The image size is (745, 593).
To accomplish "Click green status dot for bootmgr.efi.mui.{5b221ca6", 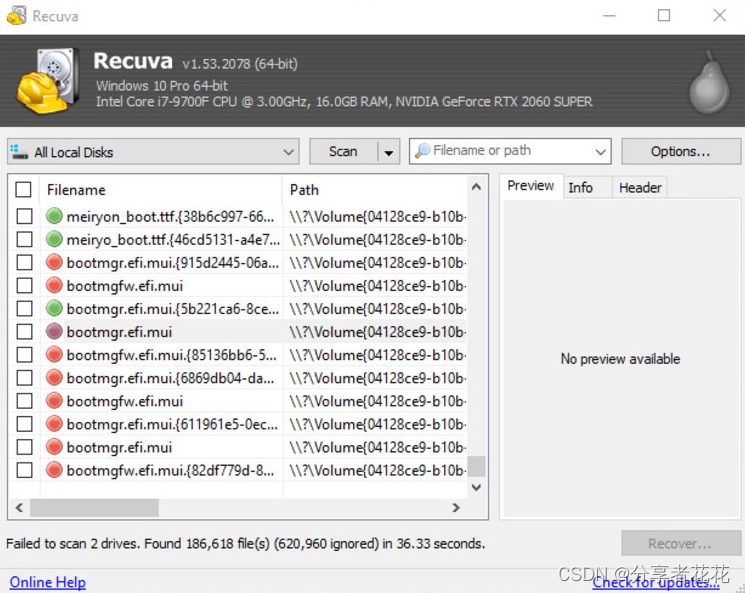I will (54, 308).
